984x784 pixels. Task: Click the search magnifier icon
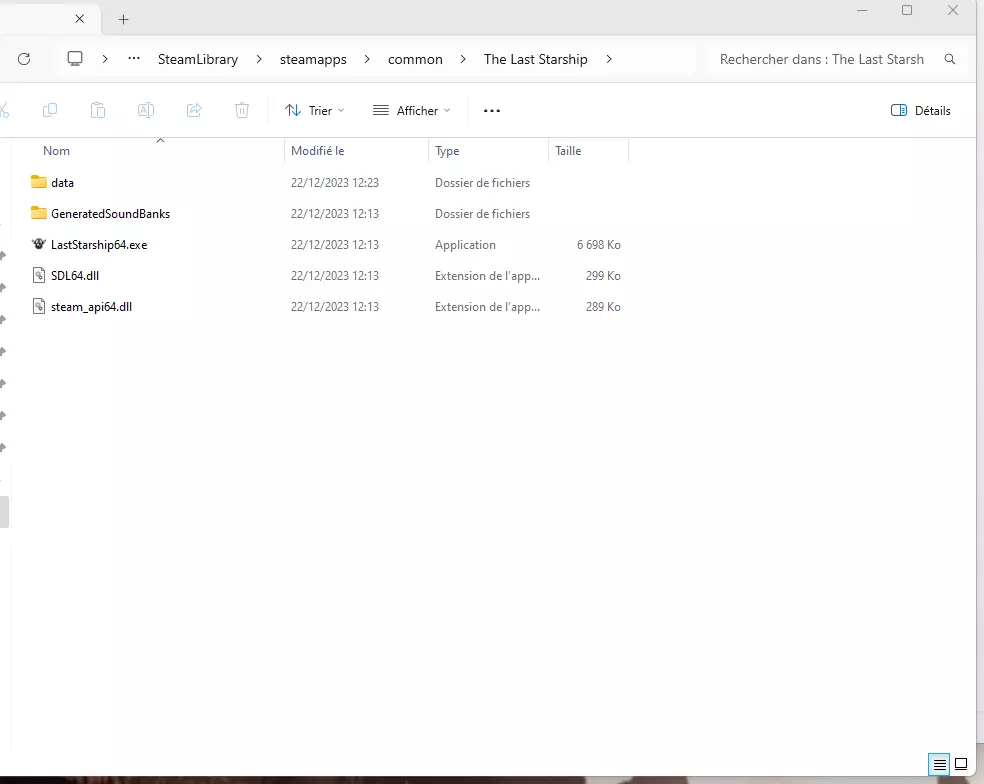(x=949, y=59)
